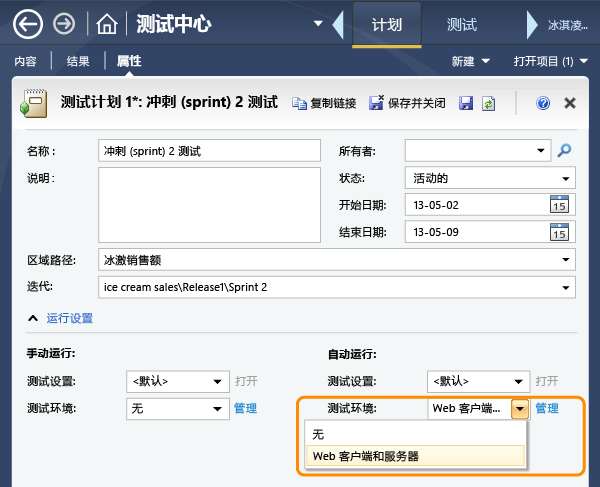Open help with the question mark icon
The height and width of the screenshot is (487, 600).
pos(543,103)
